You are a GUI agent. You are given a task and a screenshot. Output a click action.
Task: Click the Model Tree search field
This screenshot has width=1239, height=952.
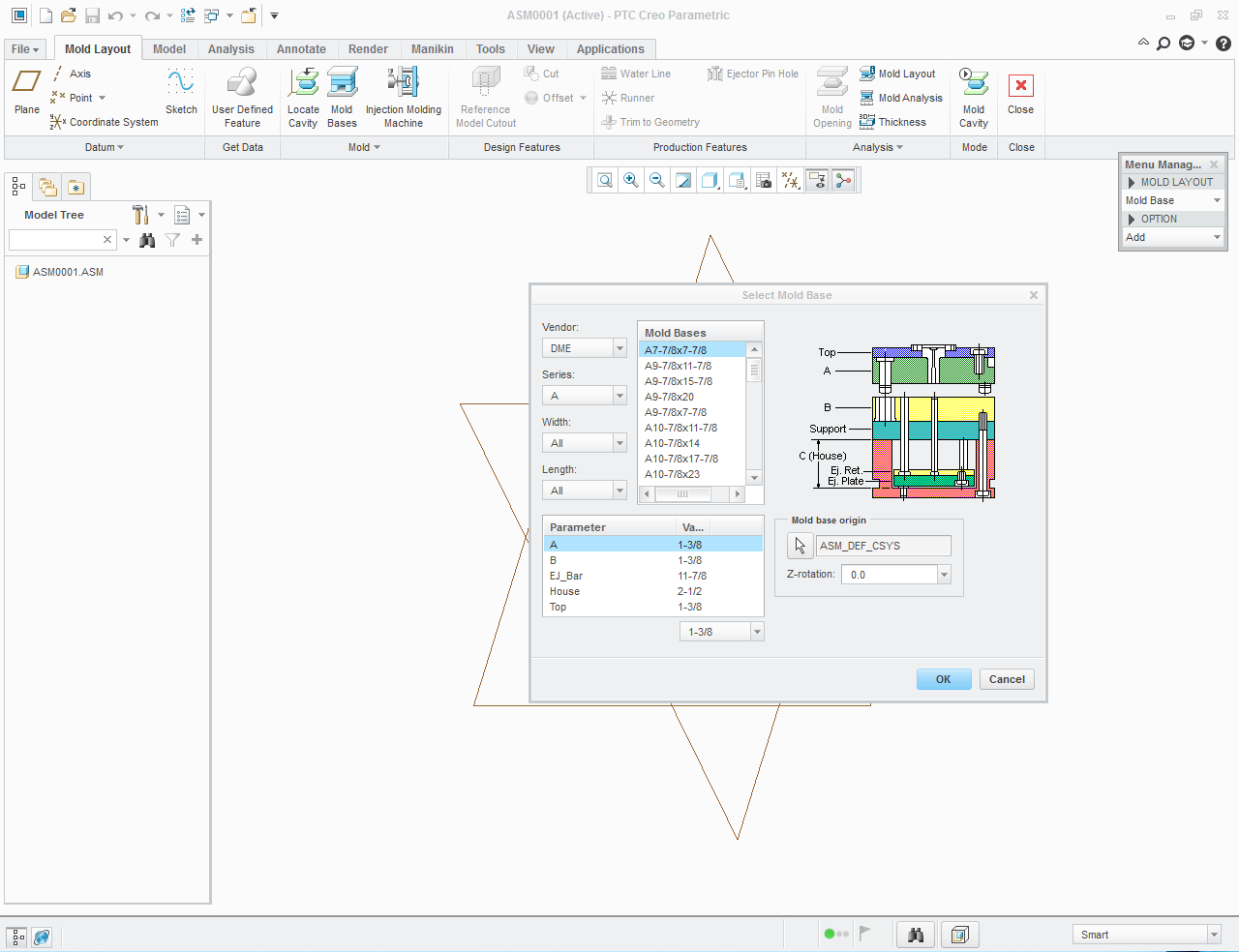pos(62,240)
